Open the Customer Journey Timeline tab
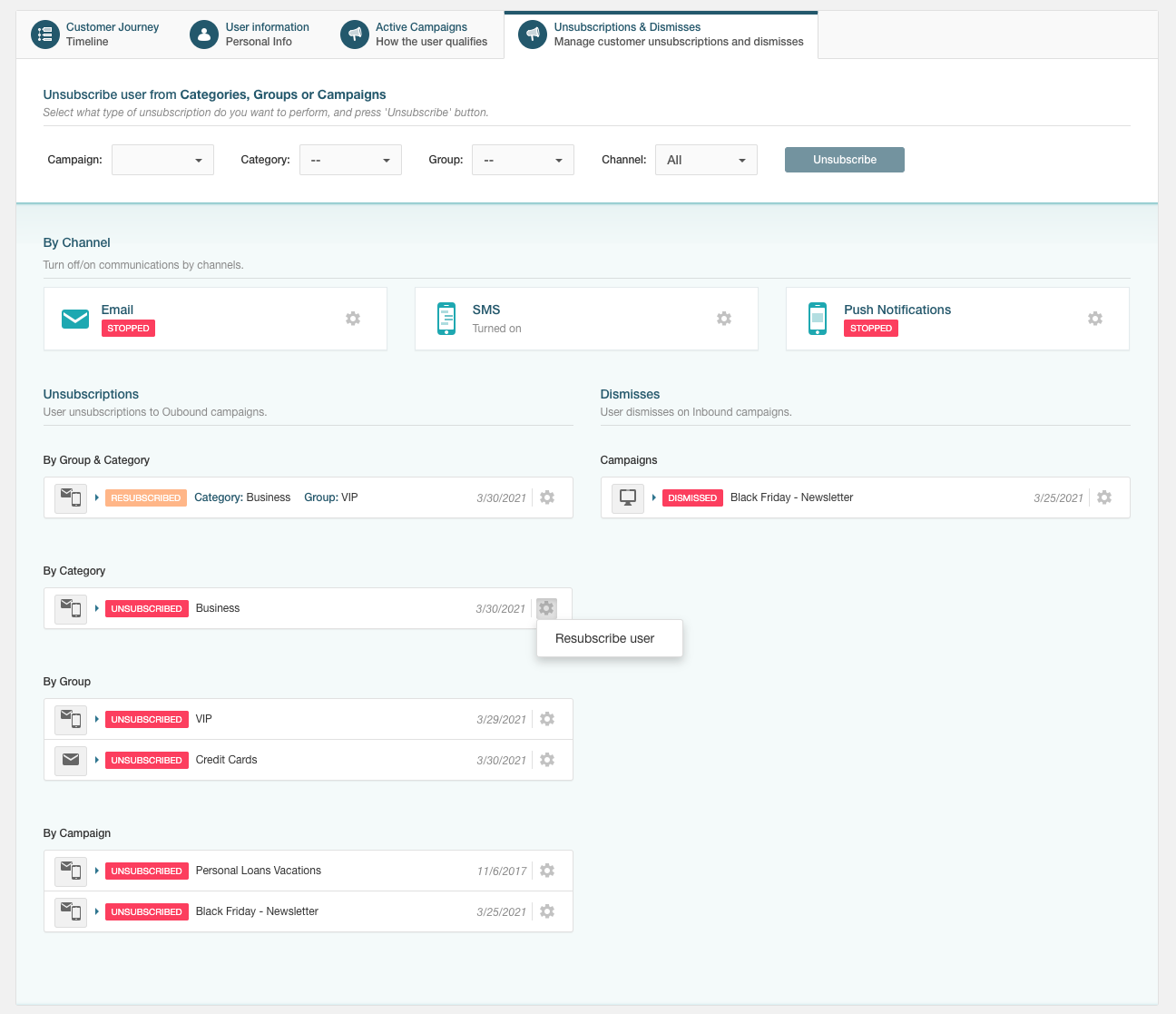Screen dimensions: 1176x1014 click(x=95, y=34)
